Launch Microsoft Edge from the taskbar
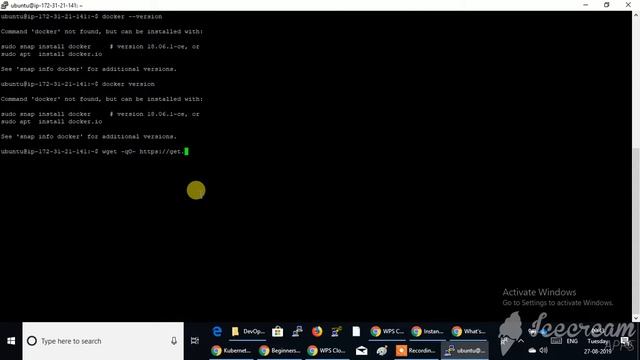 (217, 331)
